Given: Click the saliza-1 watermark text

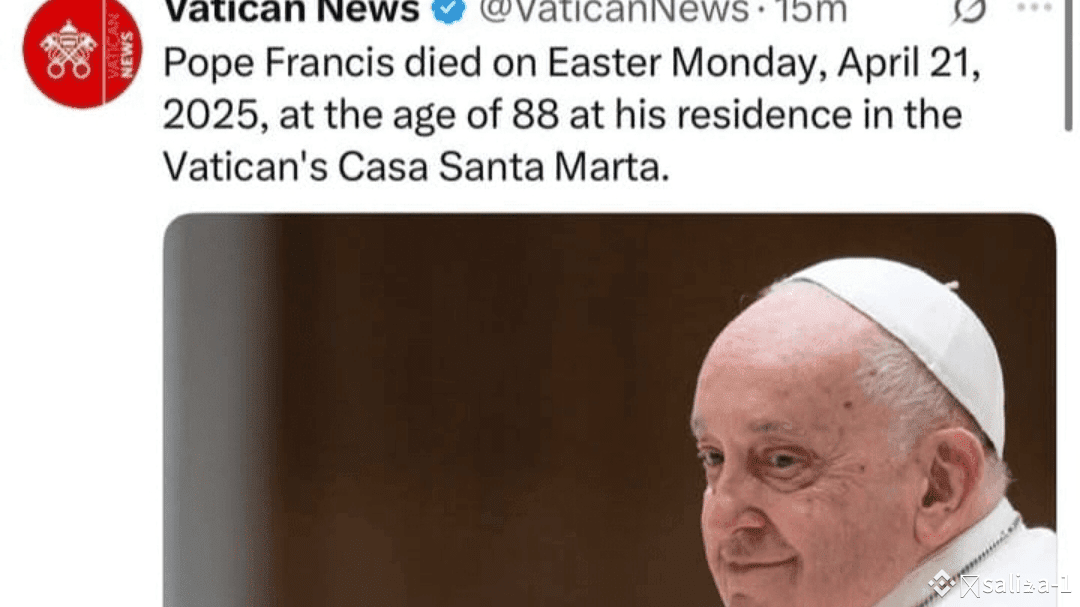Looking at the screenshot, I should pyautogui.click(x=1026, y=585).
